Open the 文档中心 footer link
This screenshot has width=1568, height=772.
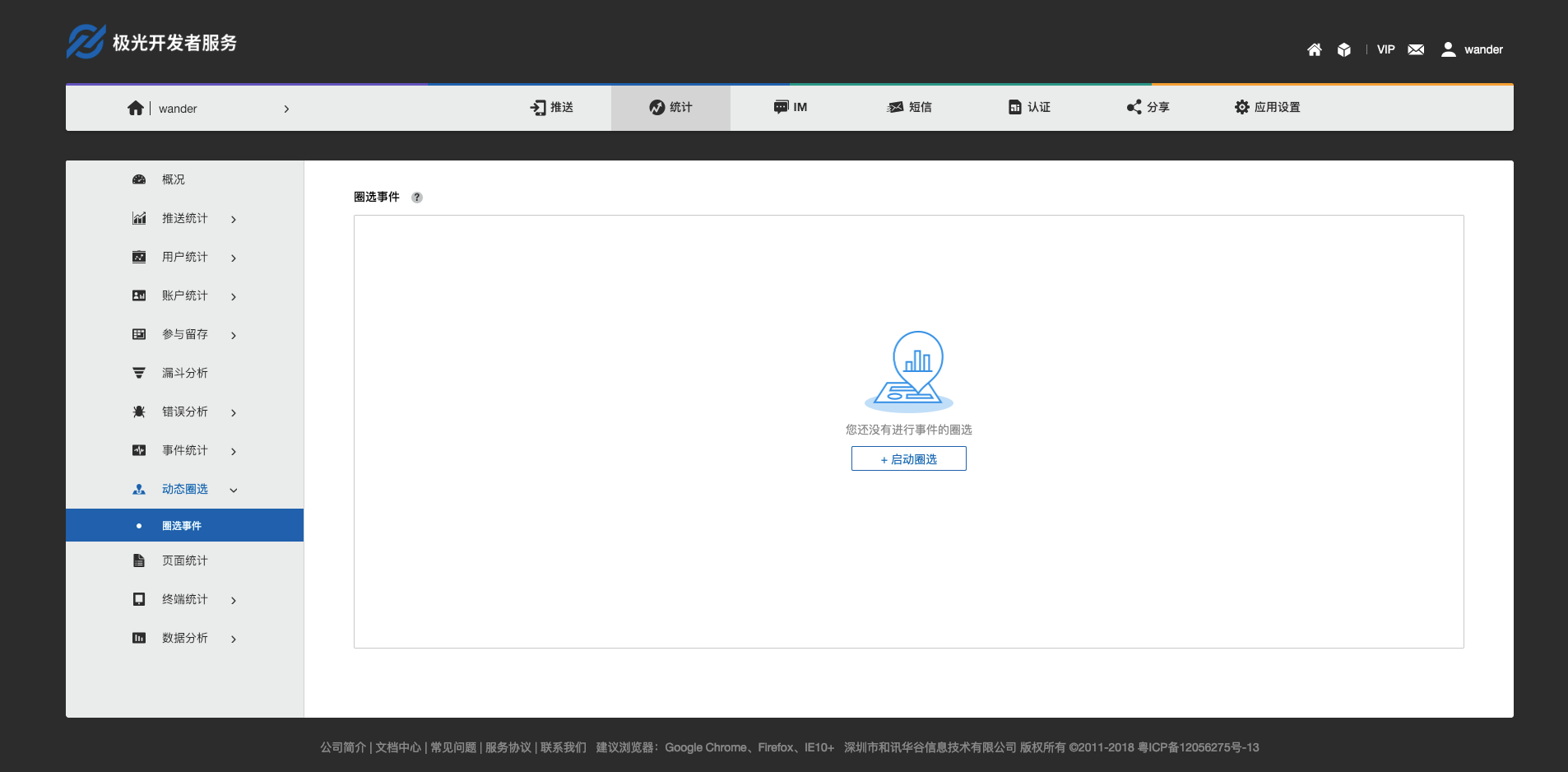tap(398, 747)
